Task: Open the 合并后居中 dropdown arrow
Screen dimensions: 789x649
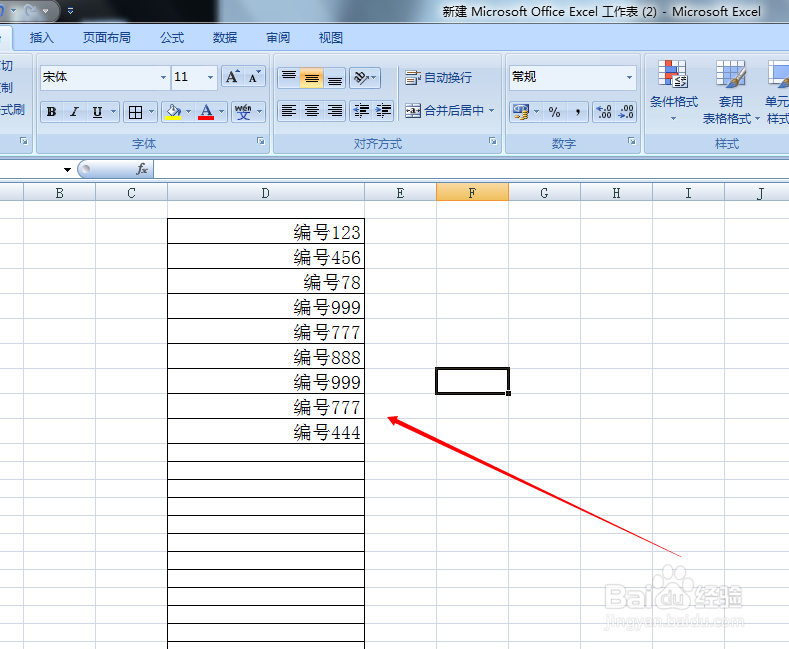Action: click(x=492, y=111)
